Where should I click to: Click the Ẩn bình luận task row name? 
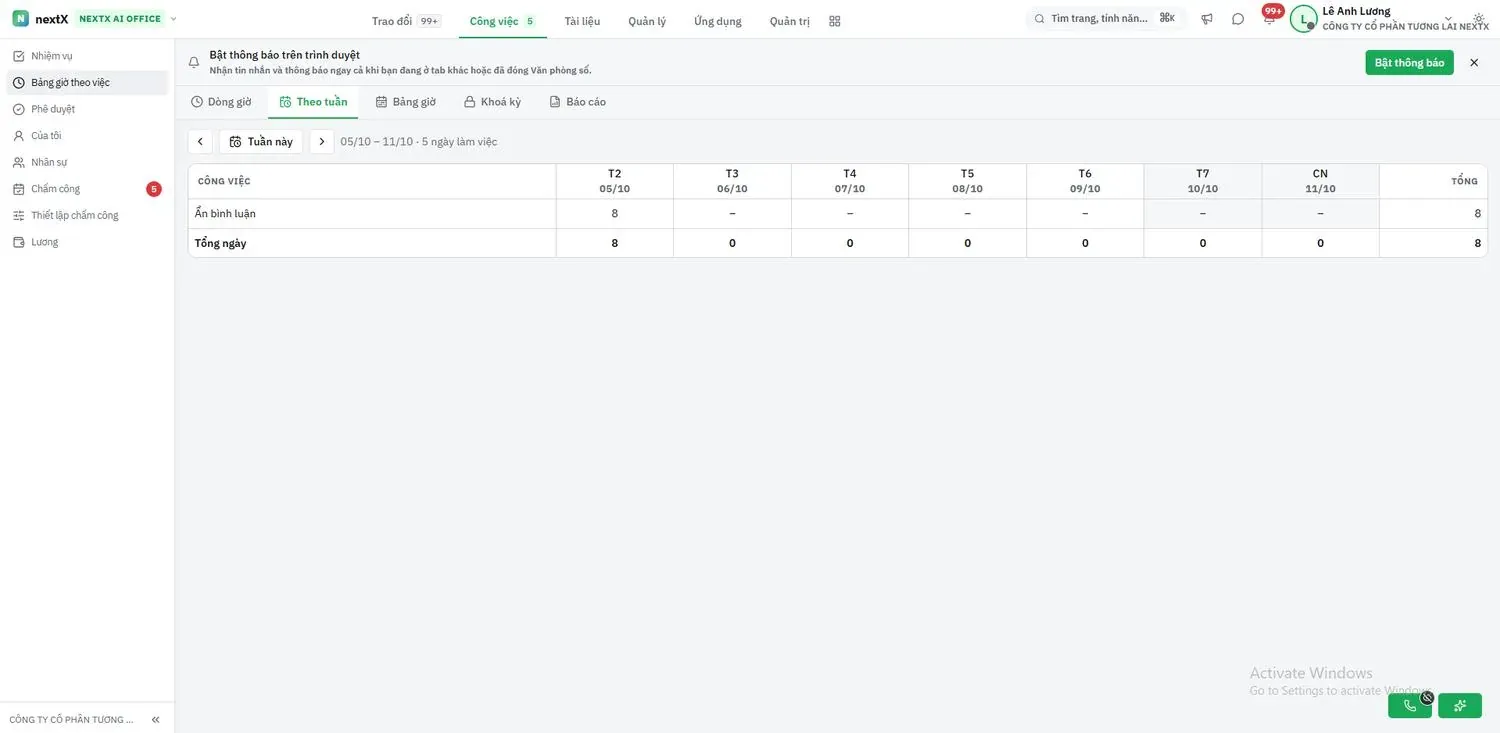(x=225, y=214)
